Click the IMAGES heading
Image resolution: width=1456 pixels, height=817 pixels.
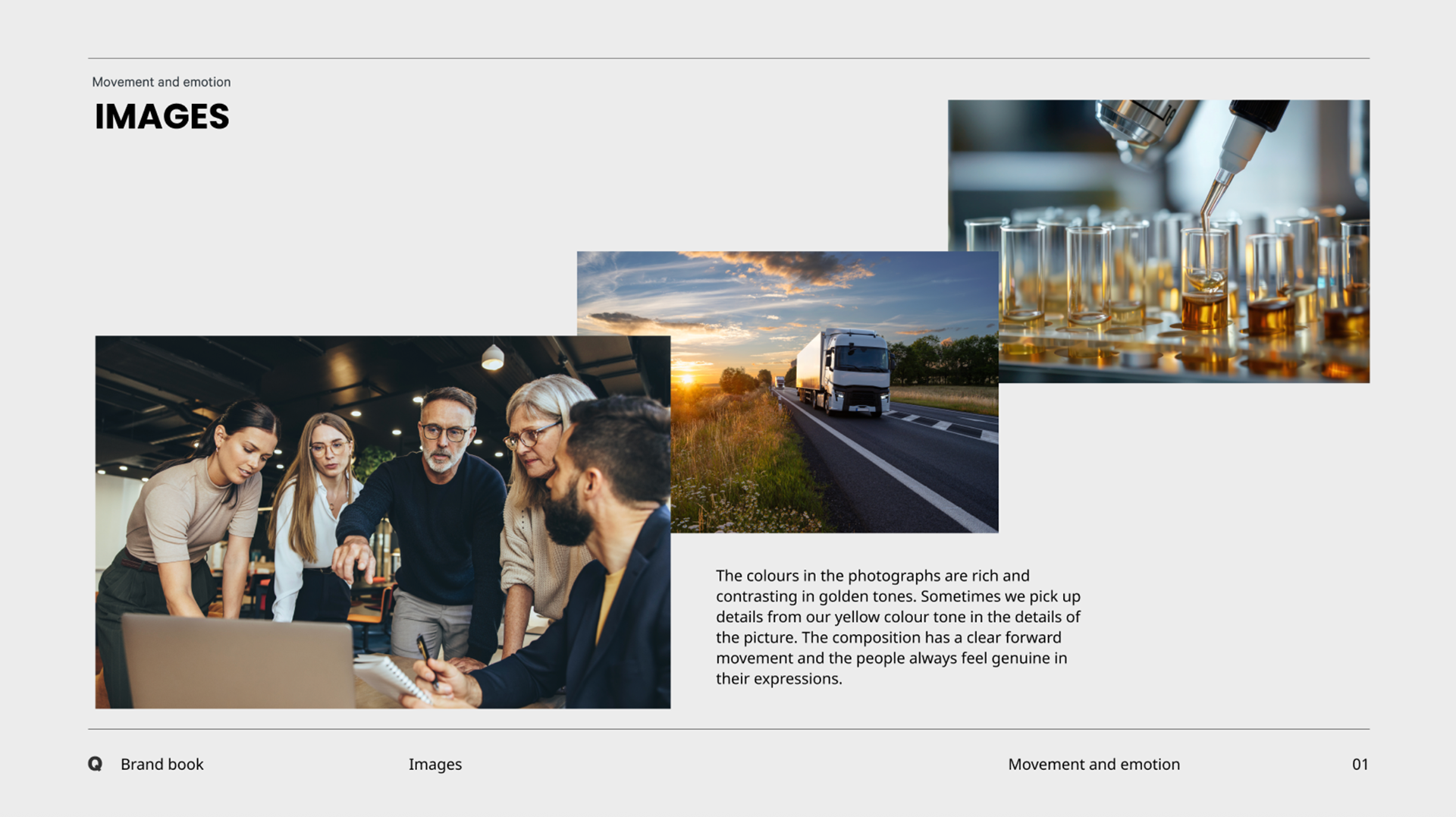(x=162, y=117)
